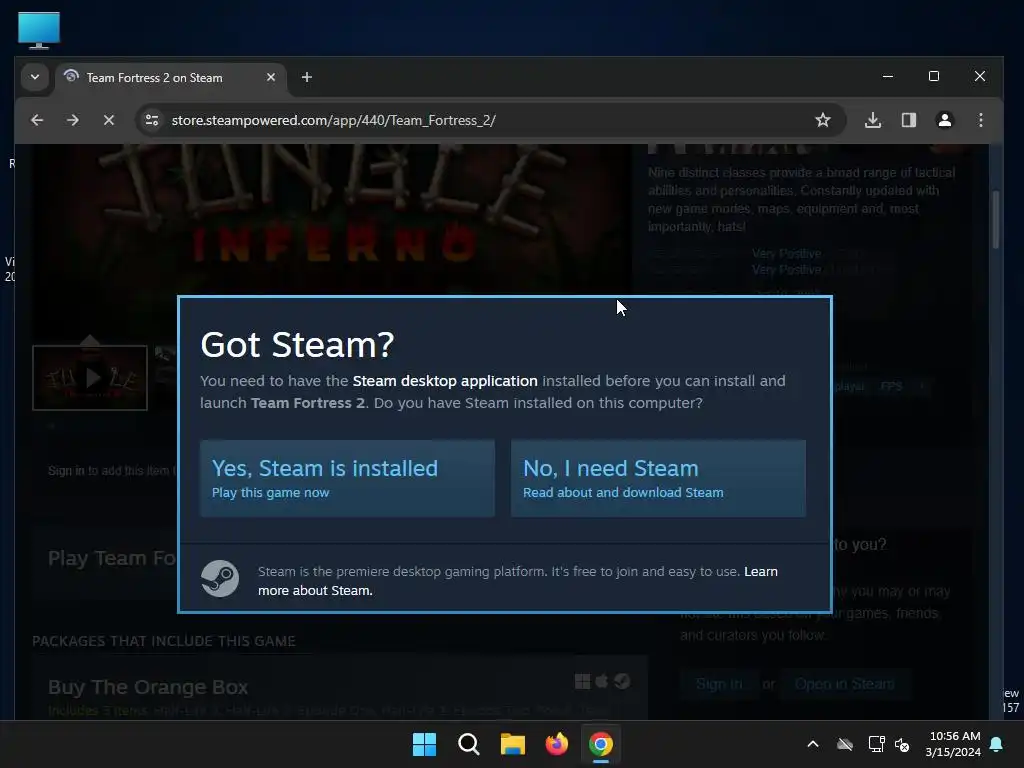
Task: Launch Firefox from the taskbar
Action: coord(556,744)
